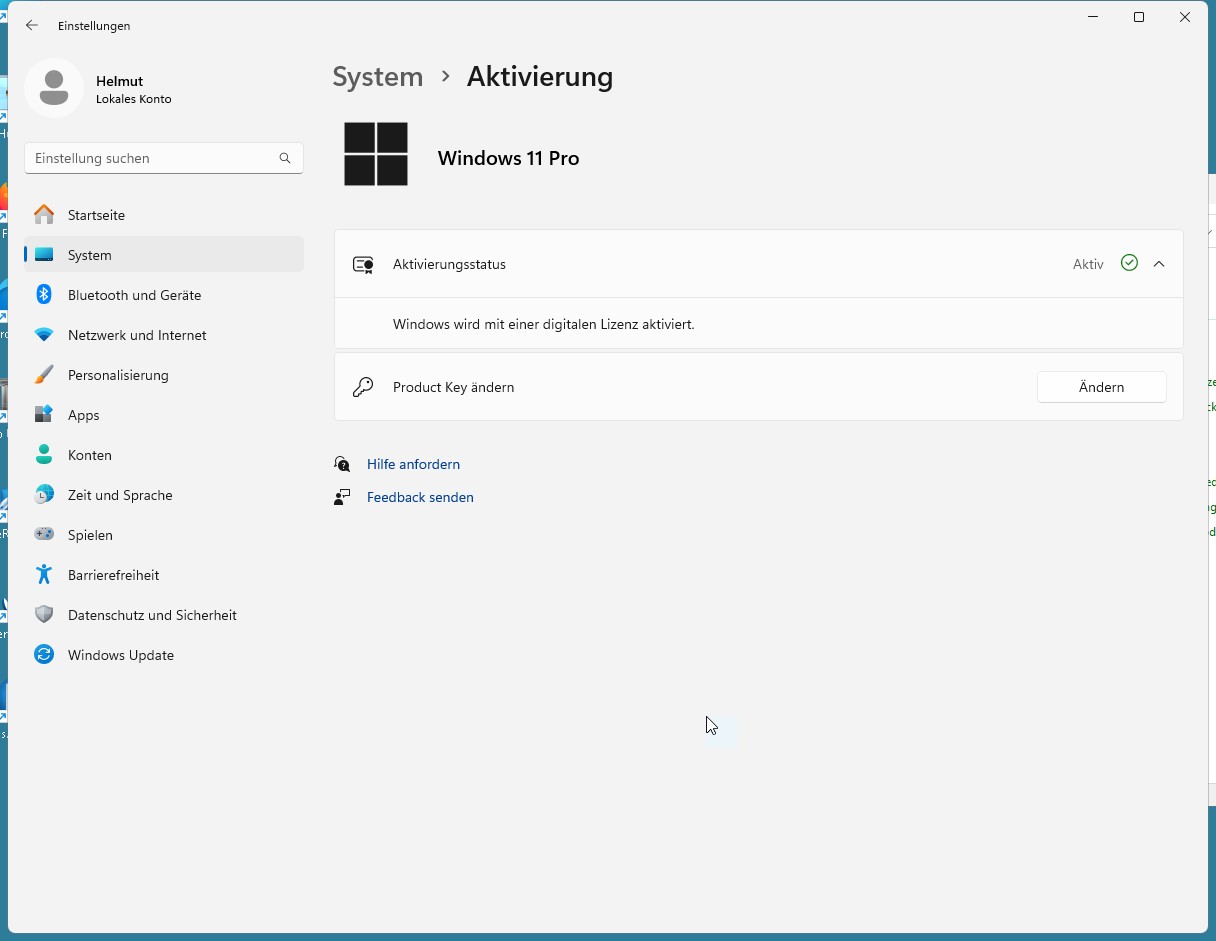
Task: Click the System monitor icon
Action: pos(44,255)
